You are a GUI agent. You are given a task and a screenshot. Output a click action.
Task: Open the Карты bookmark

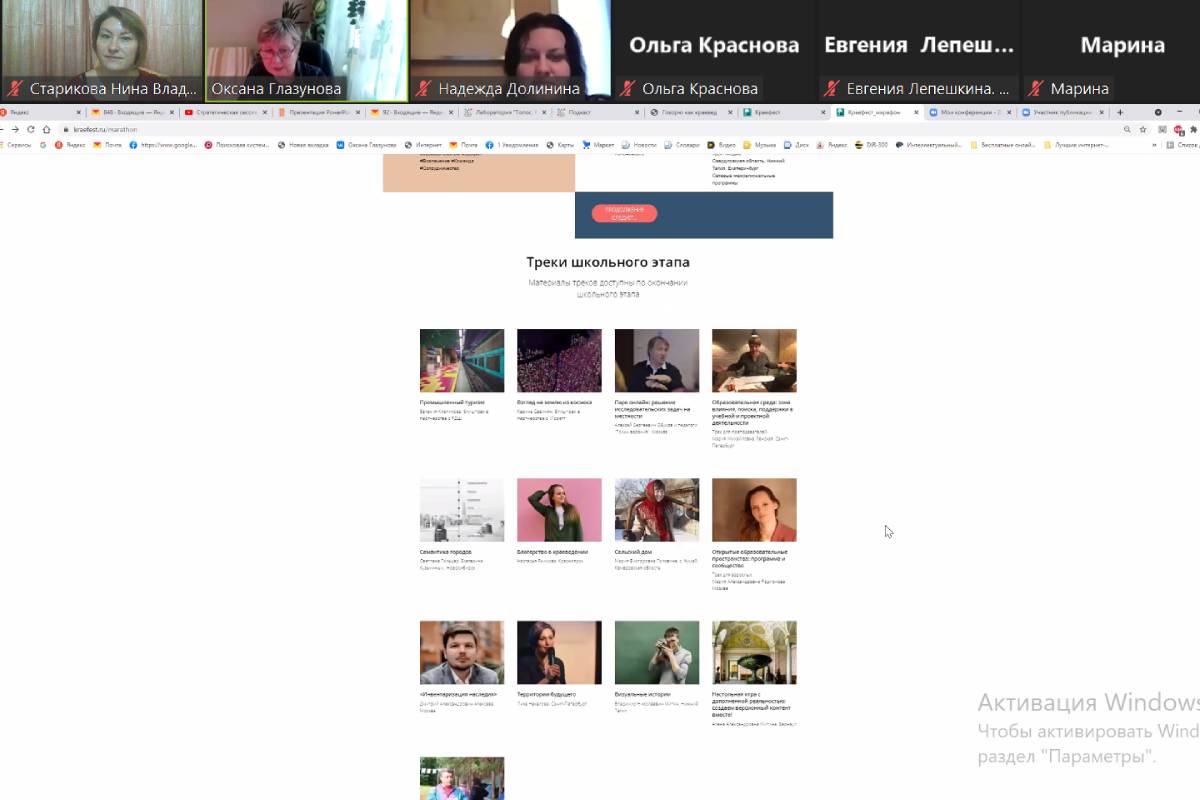(x=560, y=145)
